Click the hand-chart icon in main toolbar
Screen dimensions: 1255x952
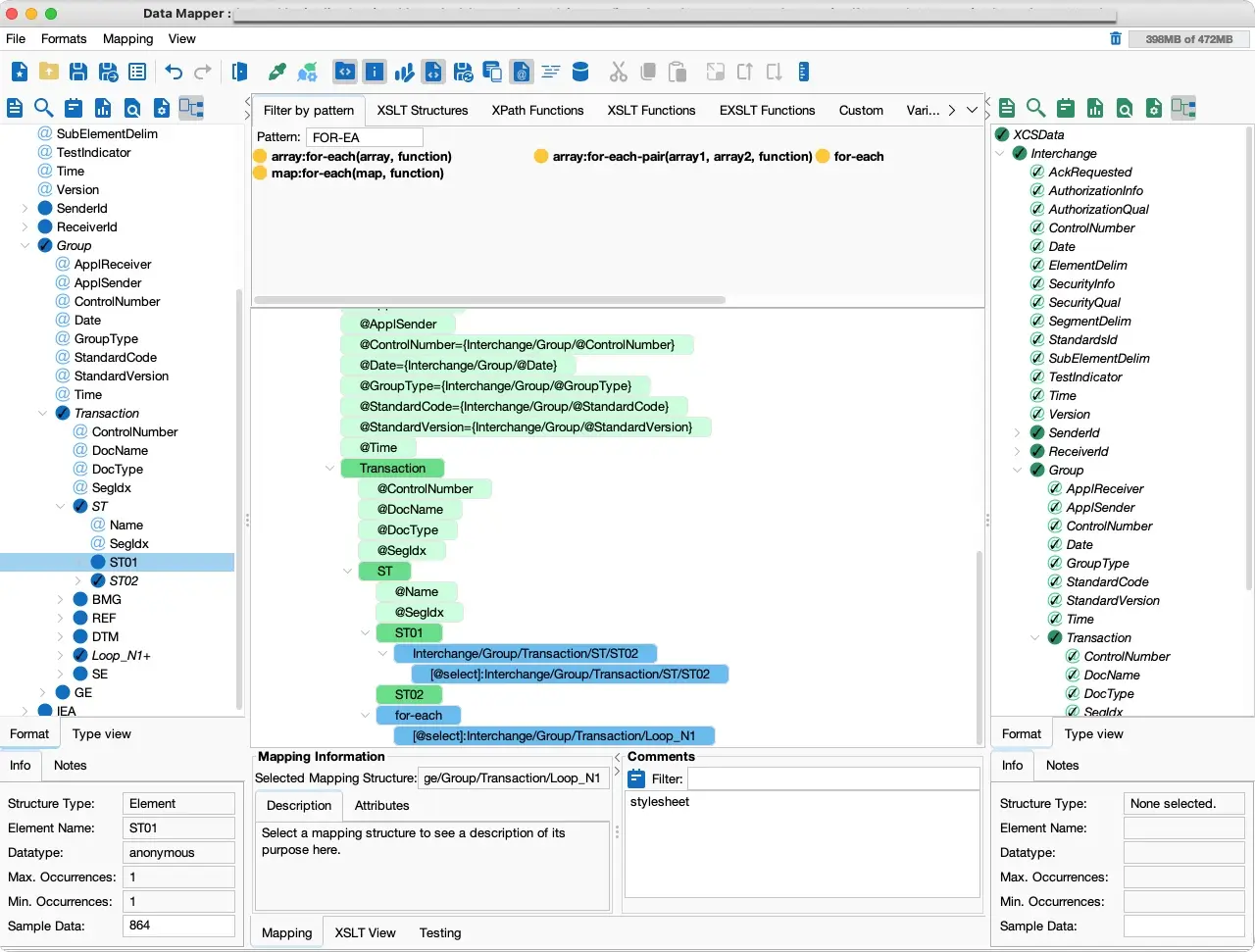[404, 72]
